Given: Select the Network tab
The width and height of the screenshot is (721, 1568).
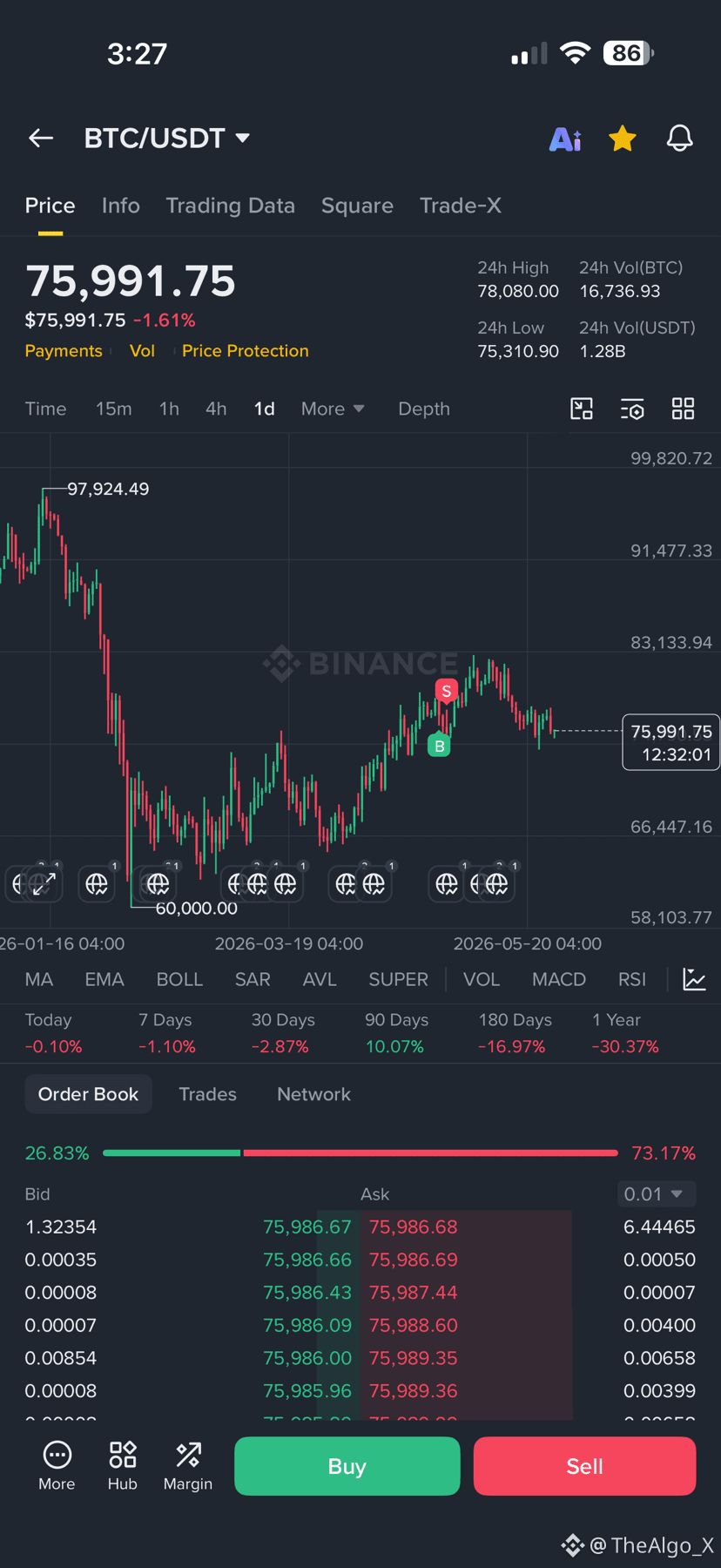Looking at the screenshot, I should 313,1094.
